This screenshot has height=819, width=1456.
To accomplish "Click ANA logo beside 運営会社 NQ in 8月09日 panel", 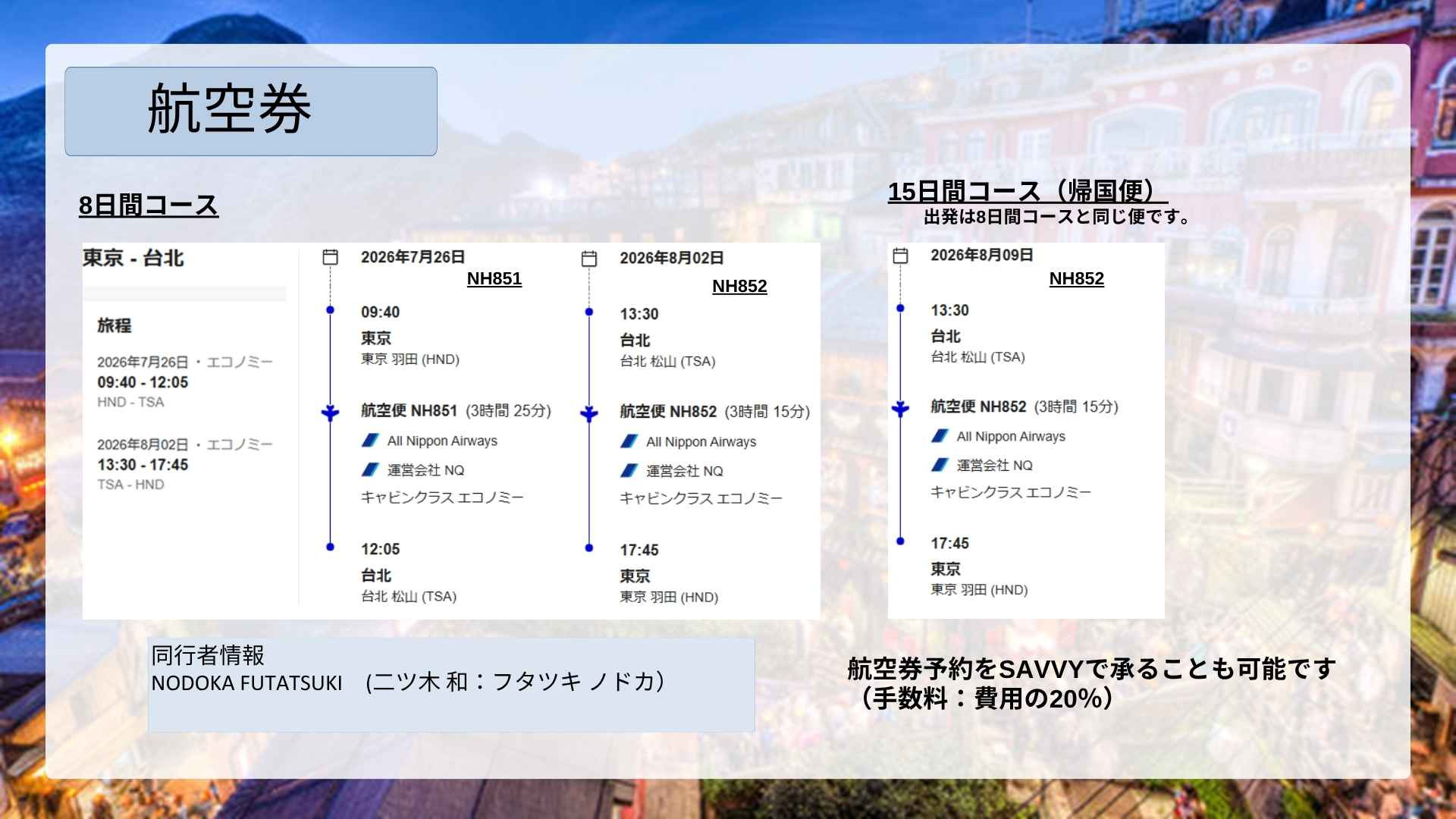I will coord(940,465).
